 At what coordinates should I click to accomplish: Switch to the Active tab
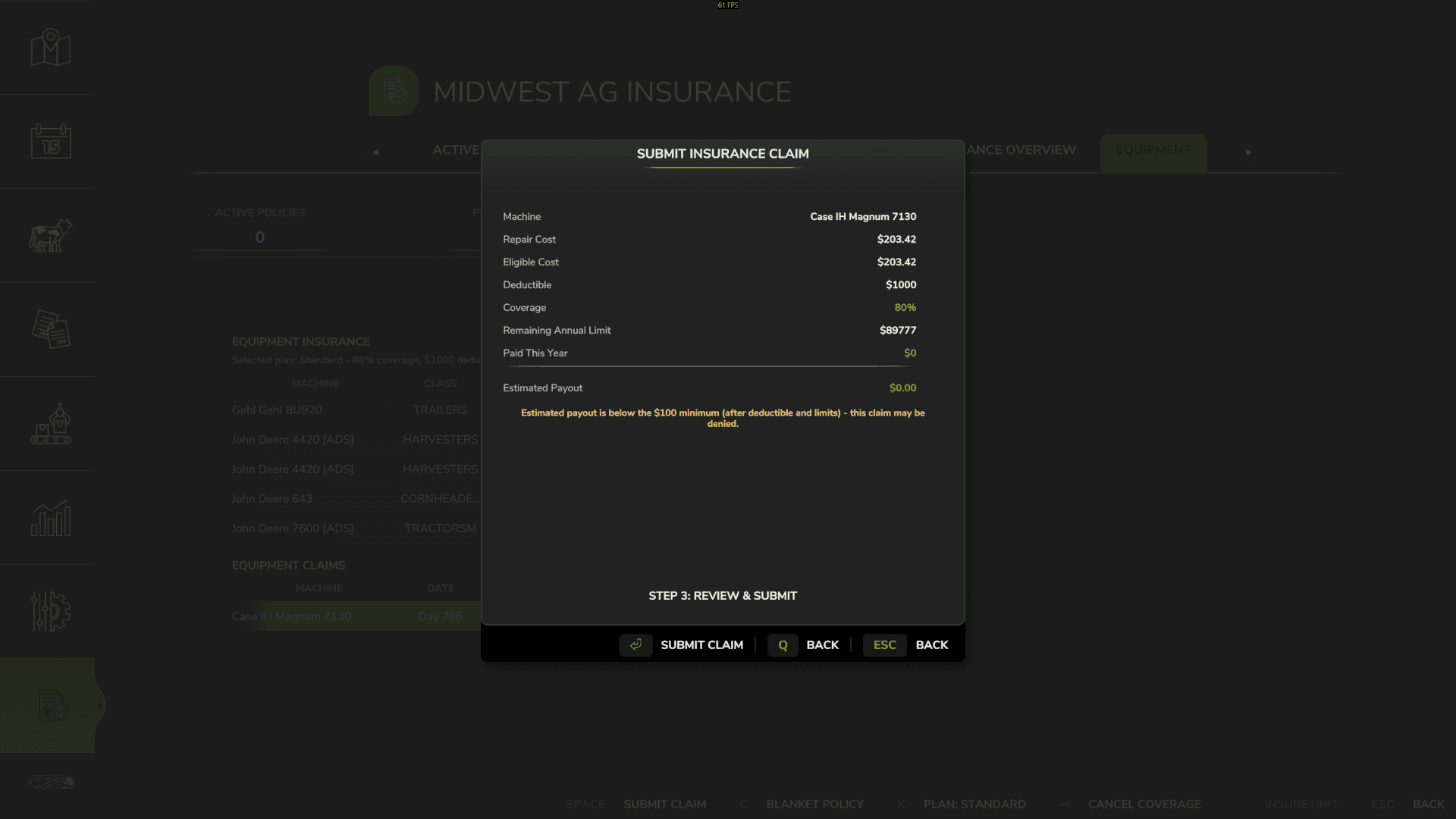tap(456, 150)
